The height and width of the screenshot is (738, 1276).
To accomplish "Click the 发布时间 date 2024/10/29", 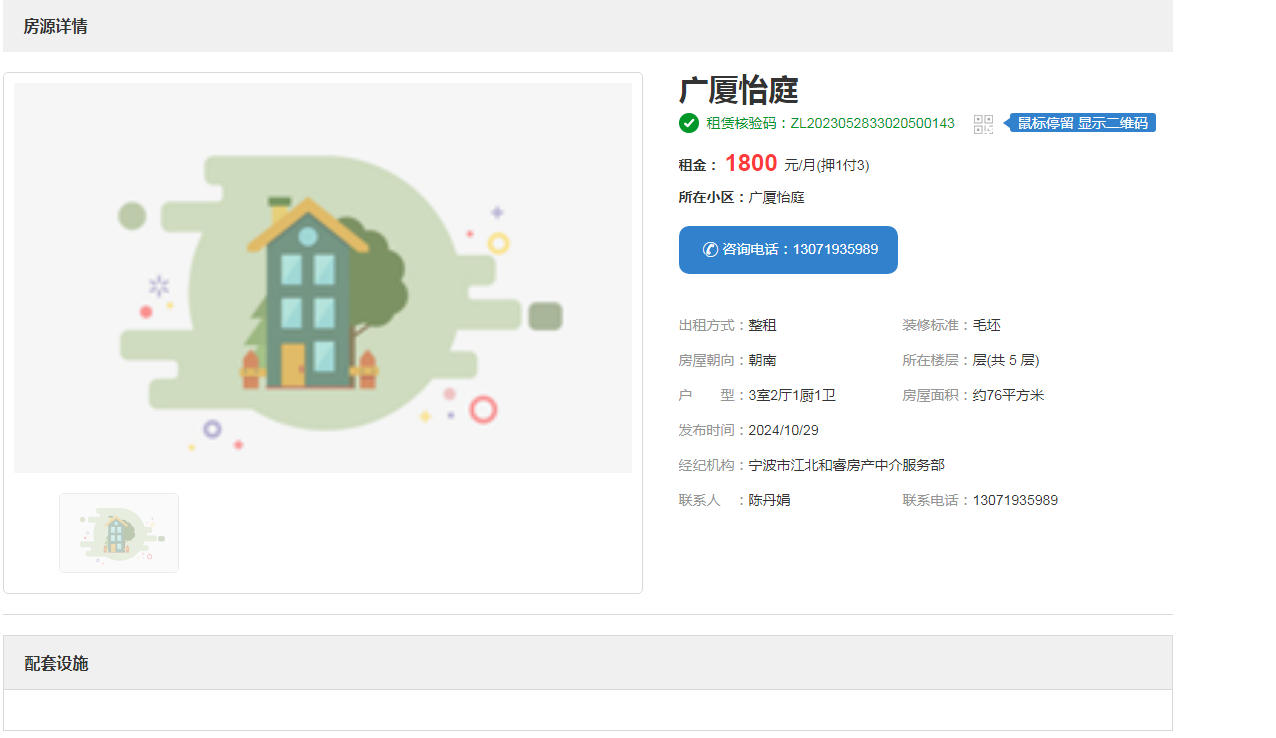I will point(783,430).
